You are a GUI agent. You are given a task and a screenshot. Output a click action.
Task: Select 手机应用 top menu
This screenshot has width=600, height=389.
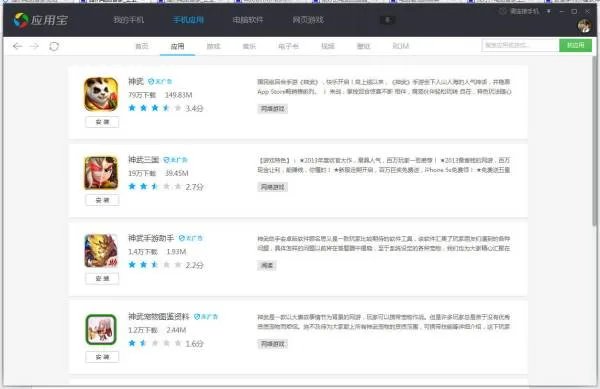[188, 20]
